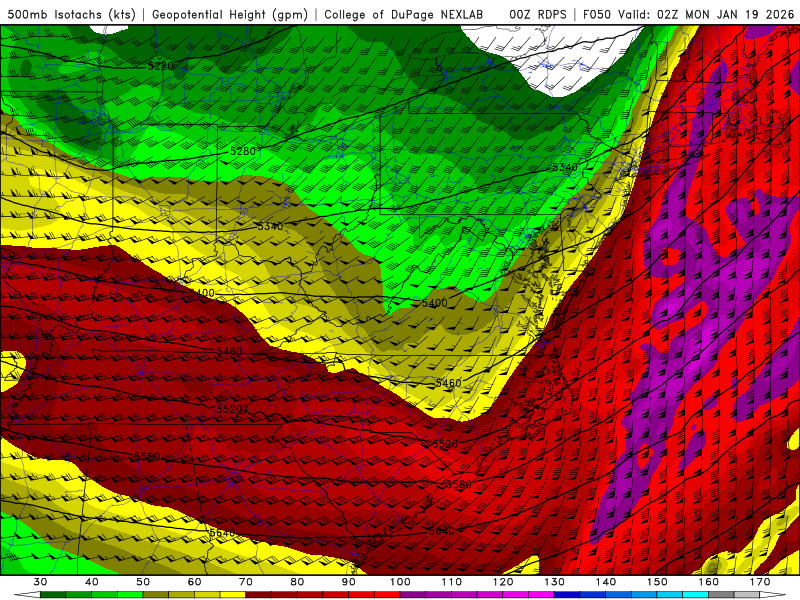Click the 'Valid: 02Z MON JAN 19 2026' text
Image resolution: width=800 pixels, height=600 pixels.
(x=706, y=14)
